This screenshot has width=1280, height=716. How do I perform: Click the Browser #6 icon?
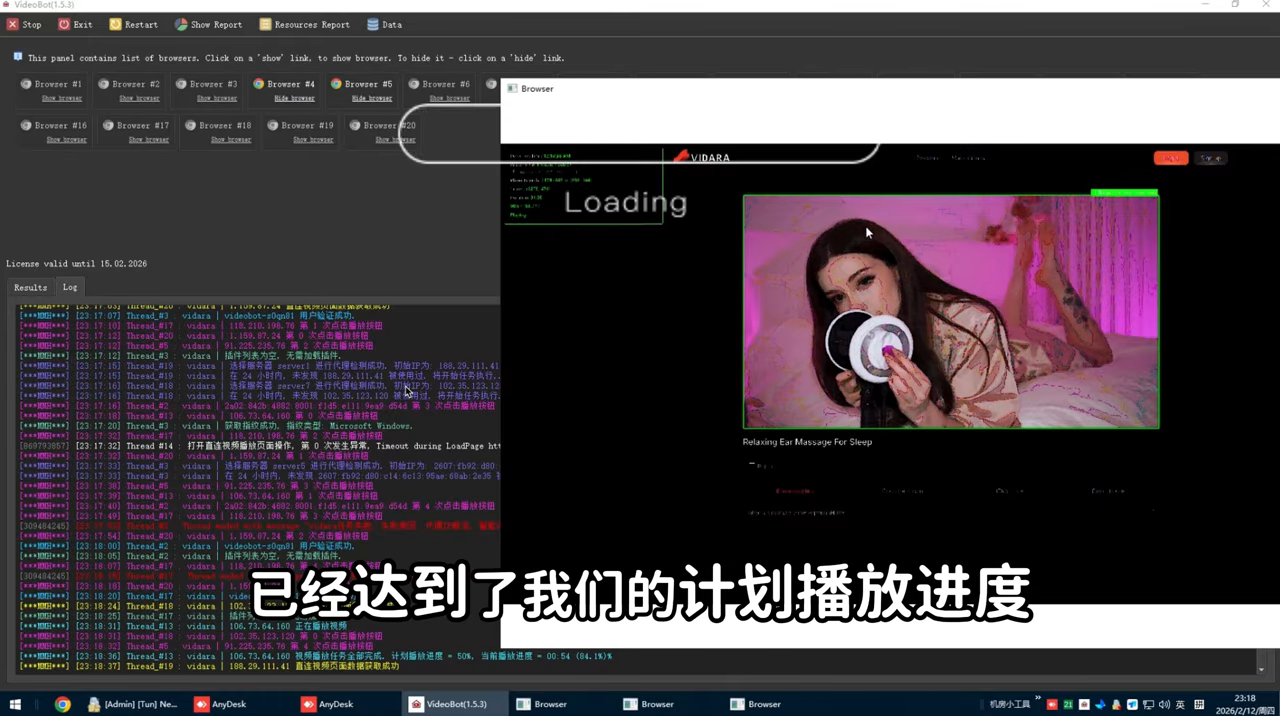pos(414,84)
